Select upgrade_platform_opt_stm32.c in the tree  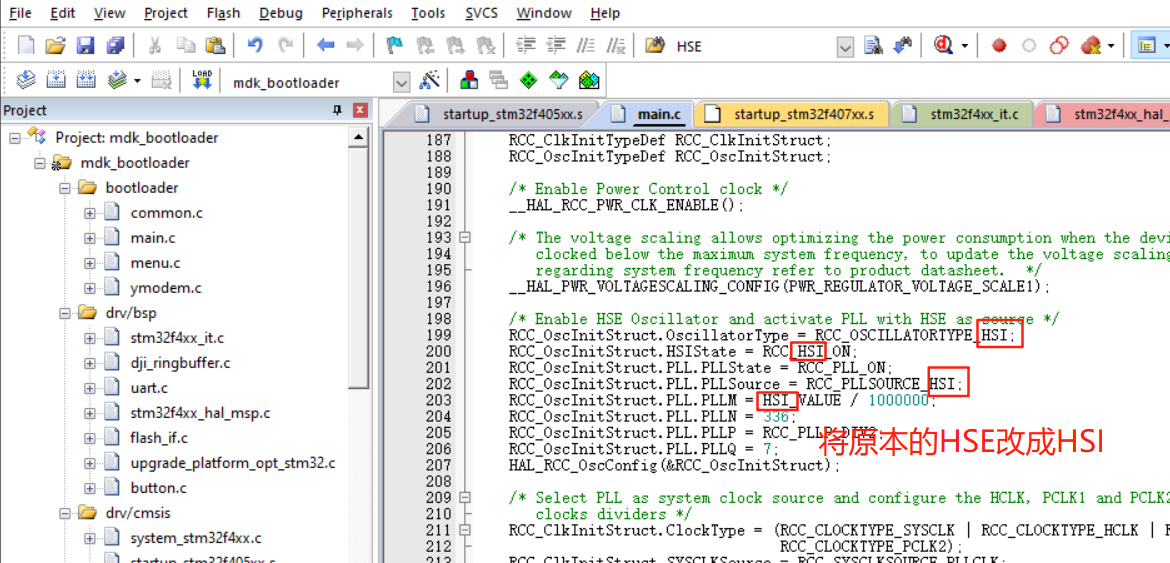click(x=232, y=463)
